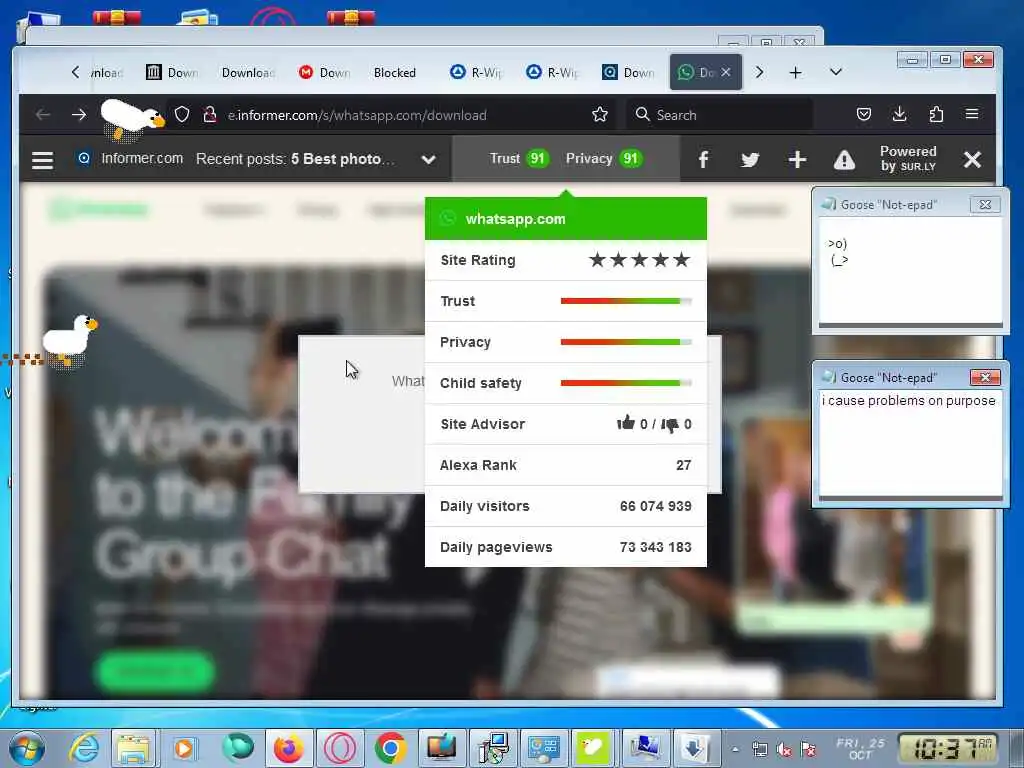Open the Pocket save icon
This screenshot has height=768, width=1024.
(x=863, y=114)
